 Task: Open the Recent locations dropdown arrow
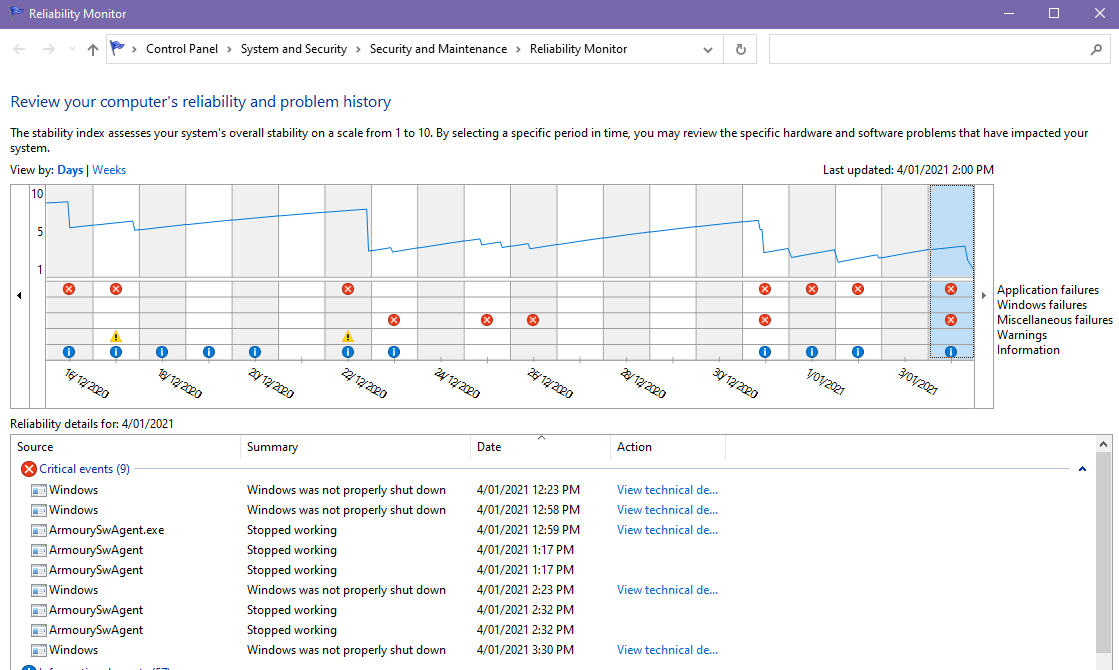pyautogui.click(x=71, y=49)
